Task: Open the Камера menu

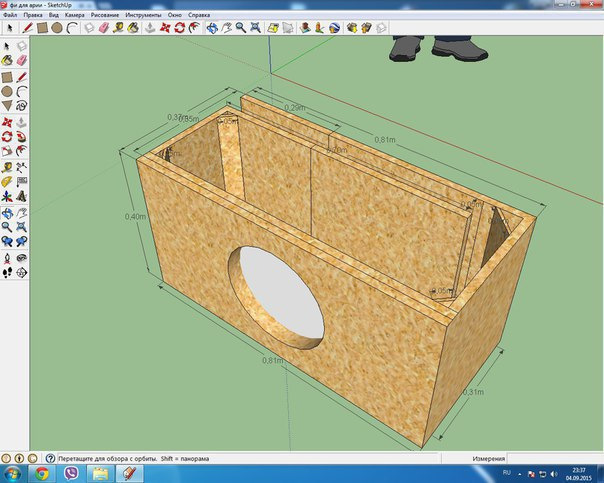Action: pyautogui.click(x=74, y=15)
